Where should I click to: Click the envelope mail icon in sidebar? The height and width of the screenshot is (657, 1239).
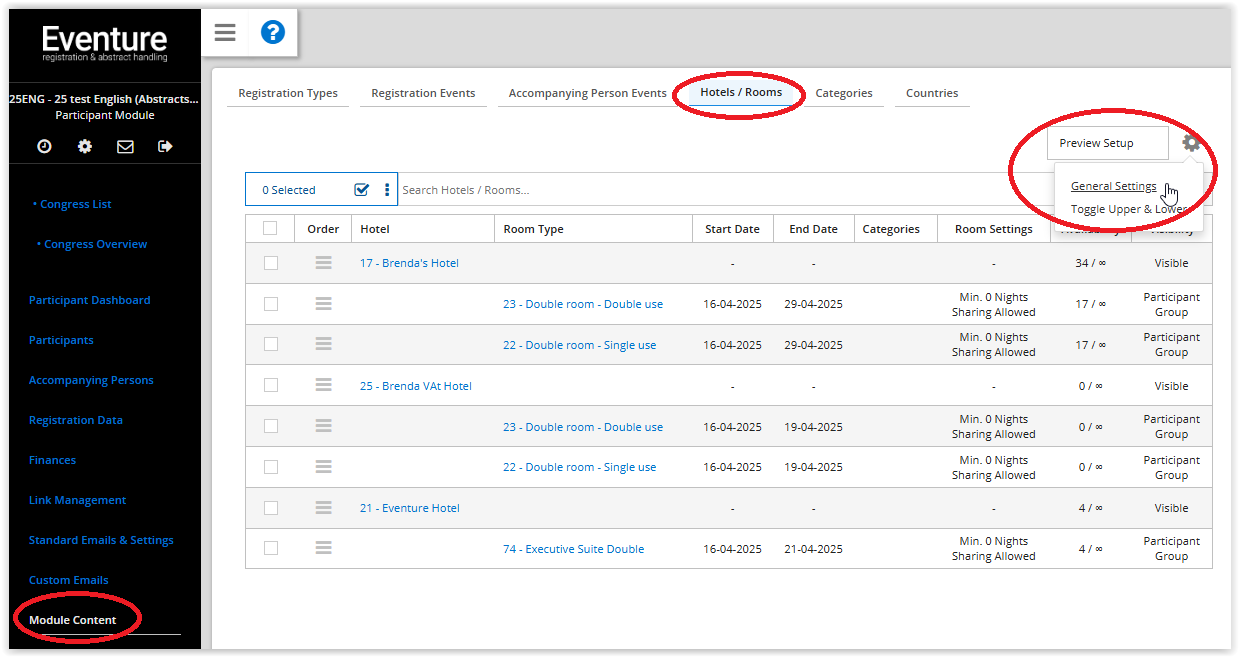click(125, 146)
